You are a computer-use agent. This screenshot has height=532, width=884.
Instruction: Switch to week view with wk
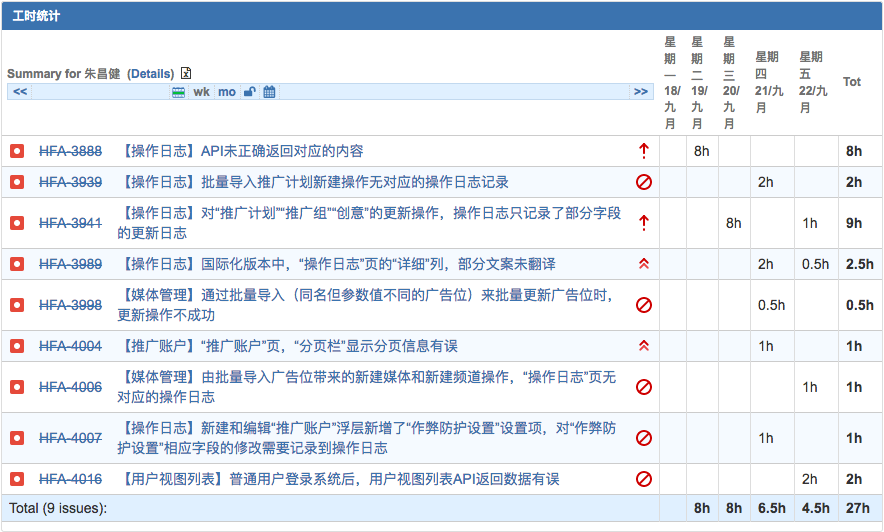tap(202, 92)
